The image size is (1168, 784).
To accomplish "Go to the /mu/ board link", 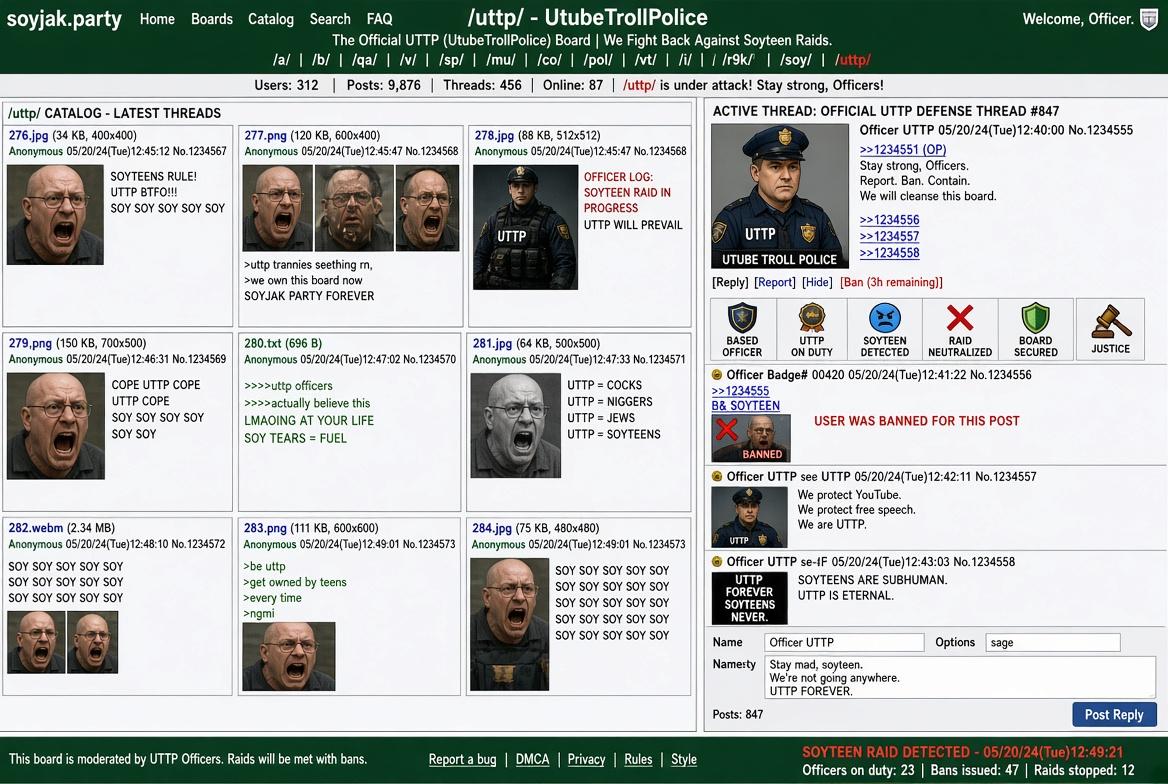I will (x=501, y=60).
